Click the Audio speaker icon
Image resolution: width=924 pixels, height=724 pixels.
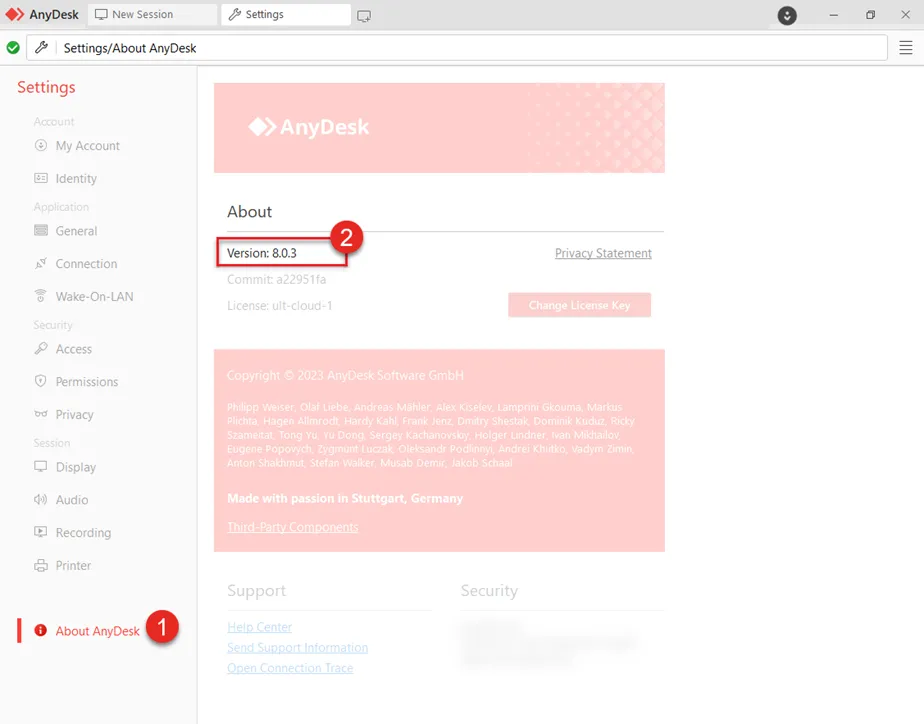41,500
